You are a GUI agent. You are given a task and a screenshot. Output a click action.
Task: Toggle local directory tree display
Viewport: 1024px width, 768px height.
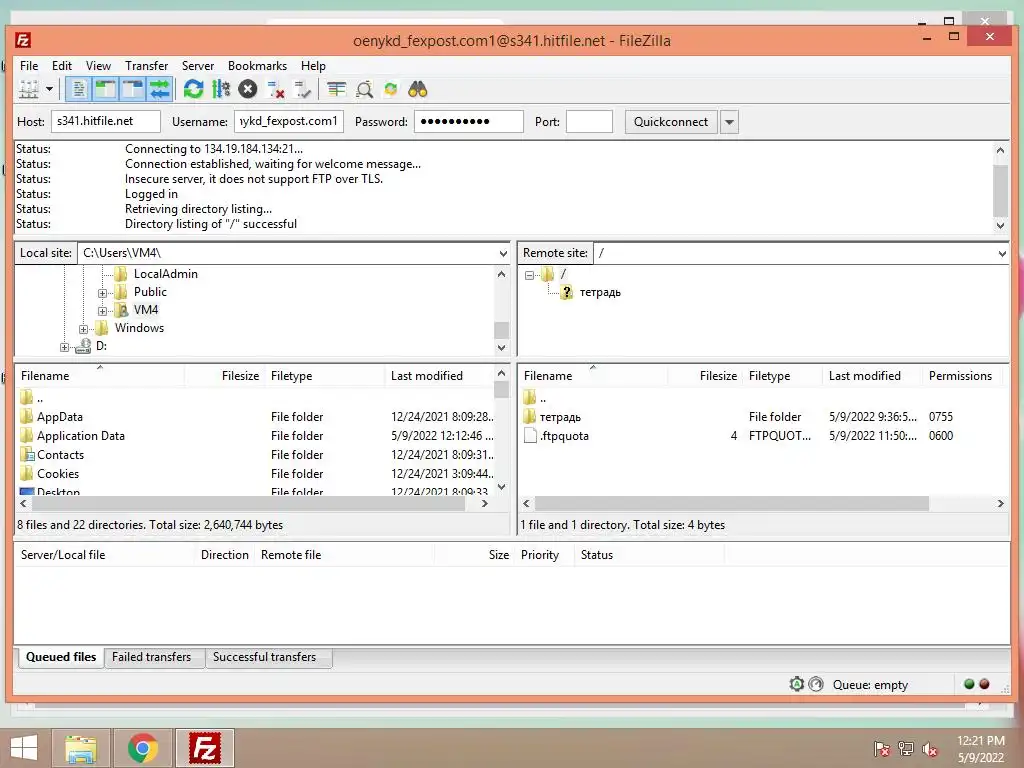pos(105,89)
